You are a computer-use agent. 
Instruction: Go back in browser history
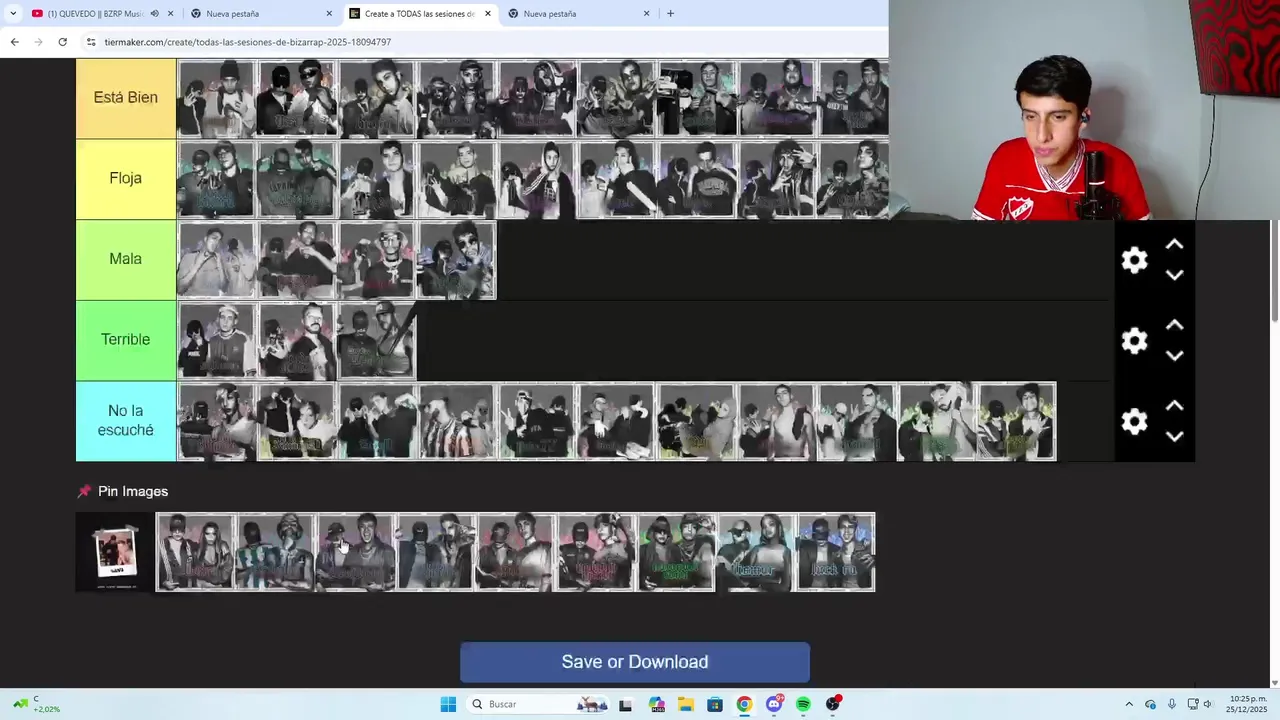click(x=14, y=42)
